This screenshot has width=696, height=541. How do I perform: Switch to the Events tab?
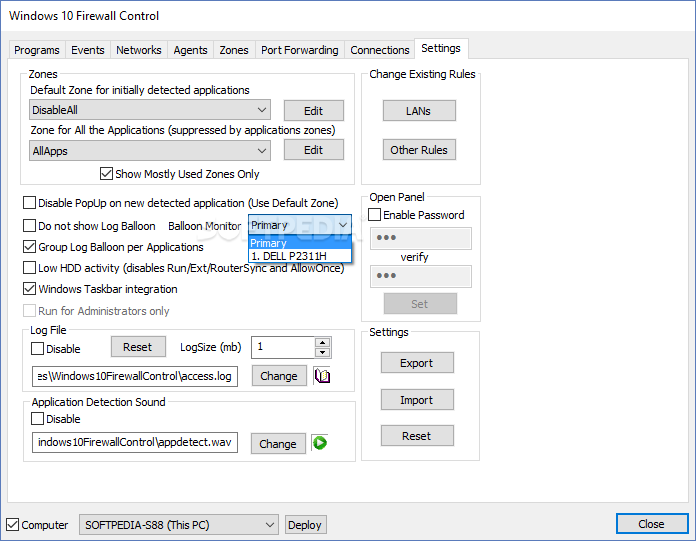(88, 50)
